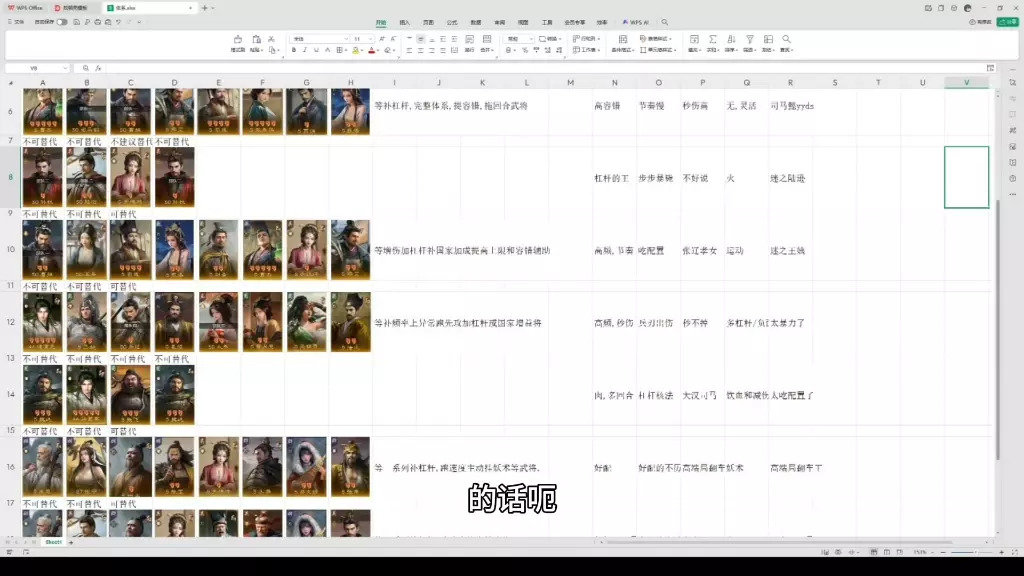Viewport: 1024px width, 576px height.
Task: Click the Filter funnel icon
Action: point(750,40)
